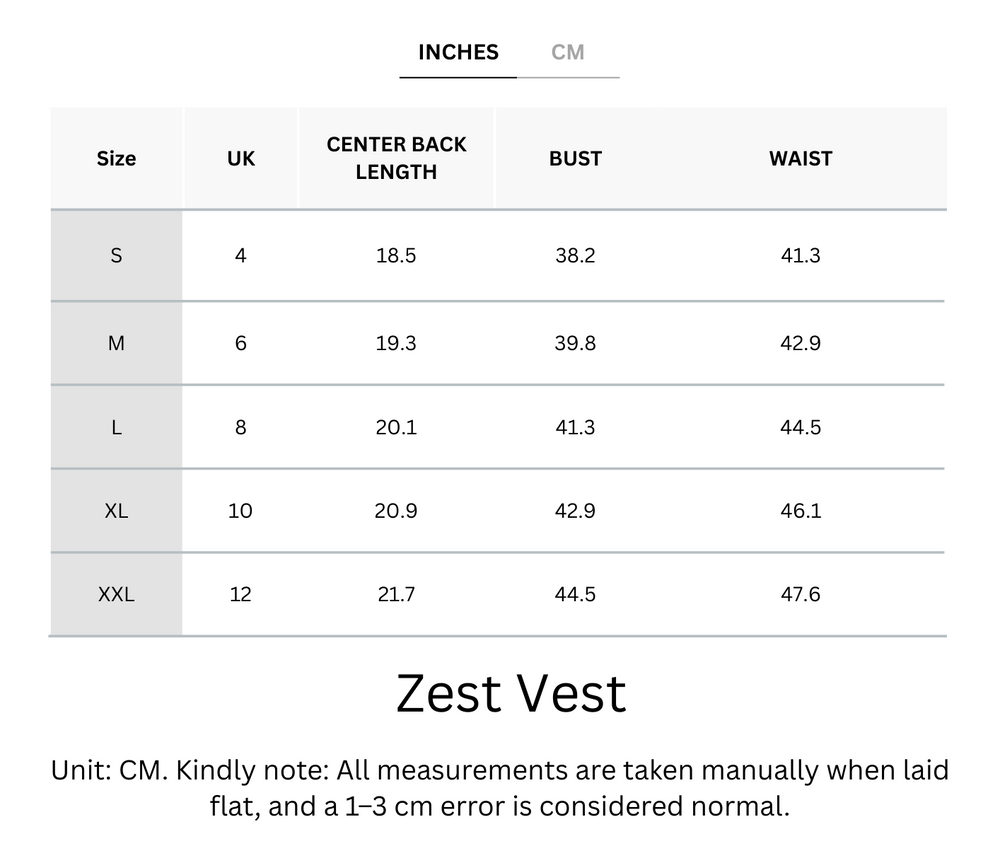The image size is (1000, 858).
Task: Click the Size column header
Action: [116, 158]
